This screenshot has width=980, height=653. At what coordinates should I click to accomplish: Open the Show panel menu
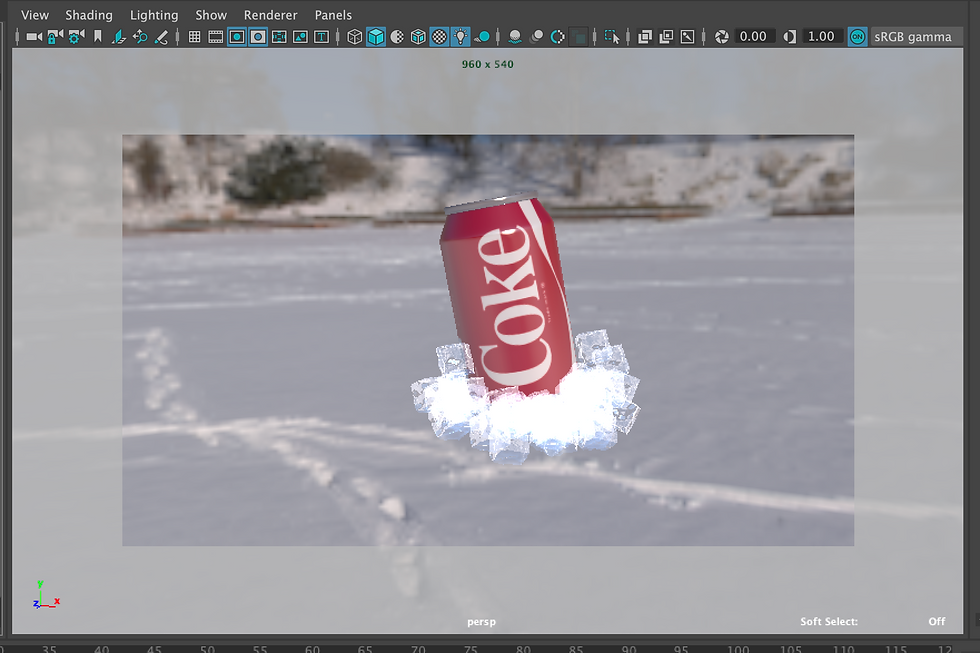coord(211,15)
